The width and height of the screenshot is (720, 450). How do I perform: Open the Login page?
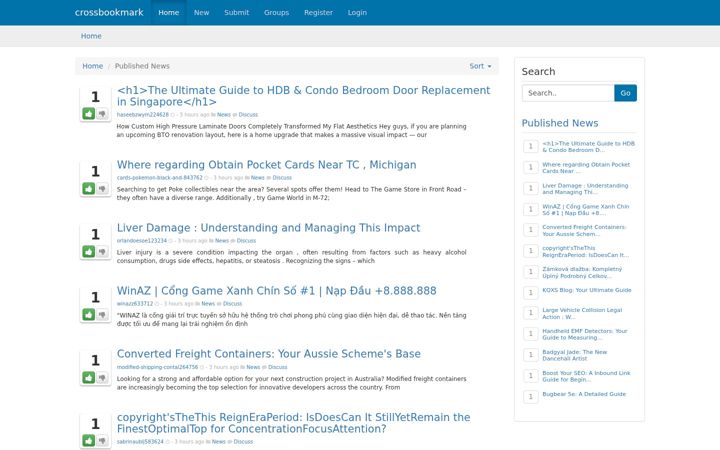(x=357, y=12)
